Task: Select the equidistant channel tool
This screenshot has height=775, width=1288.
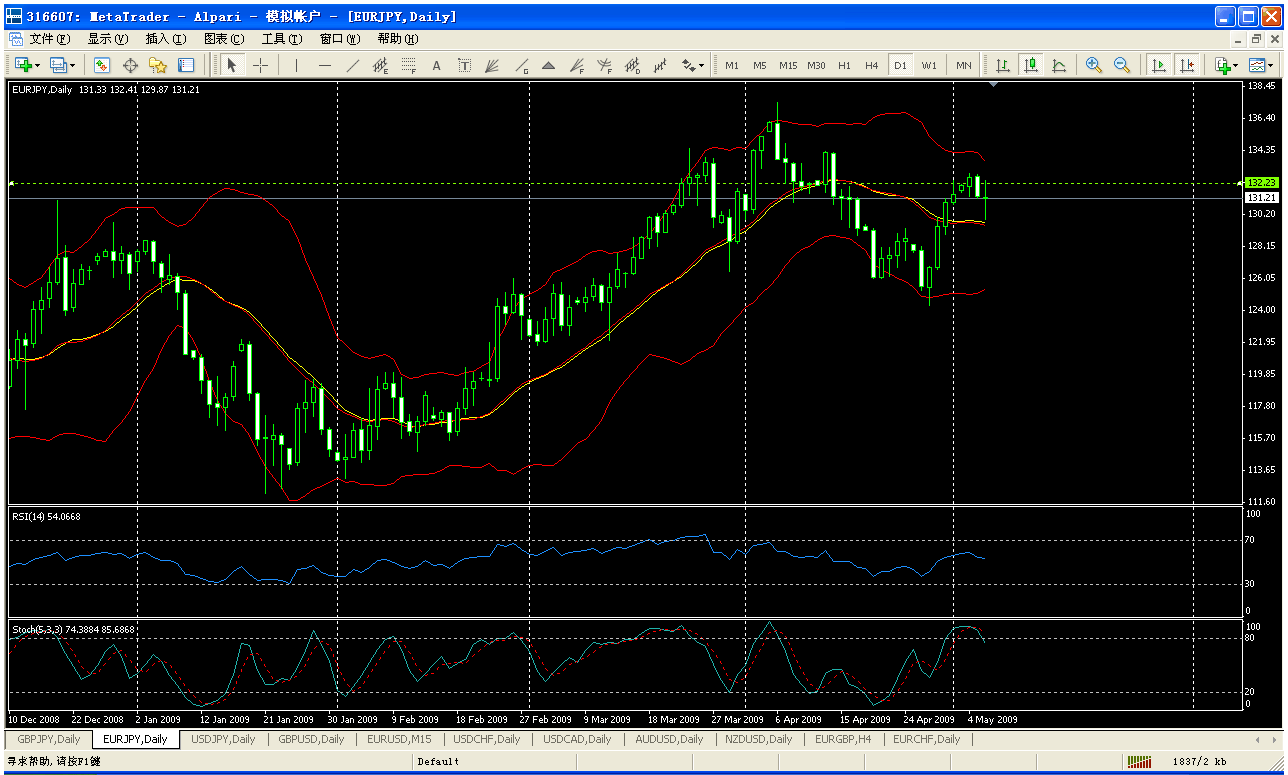Action: point(380,65)
